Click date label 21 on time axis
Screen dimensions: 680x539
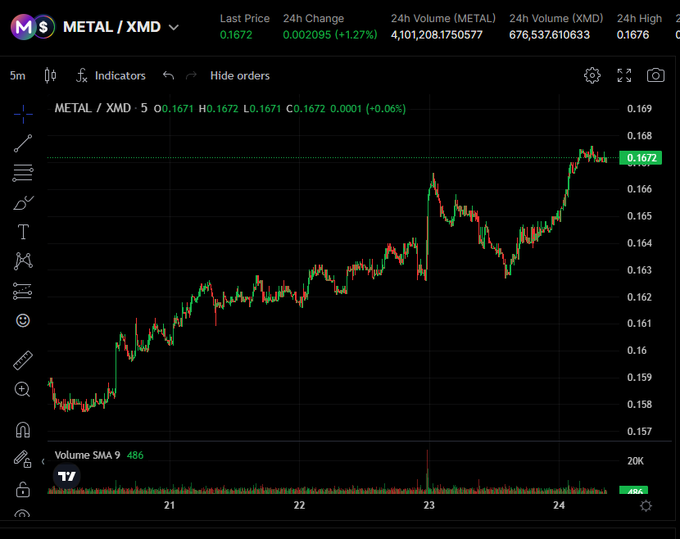tap(169, 505)
